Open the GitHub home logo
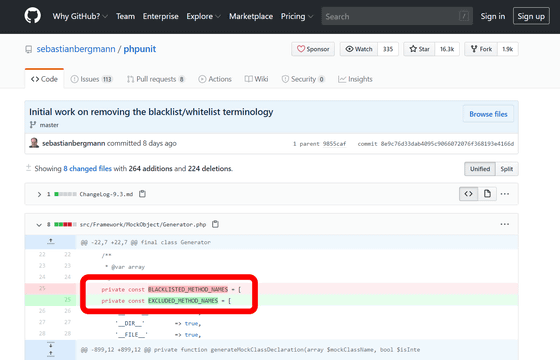Viewport: 560px width, 360px height. coord(32,16)
